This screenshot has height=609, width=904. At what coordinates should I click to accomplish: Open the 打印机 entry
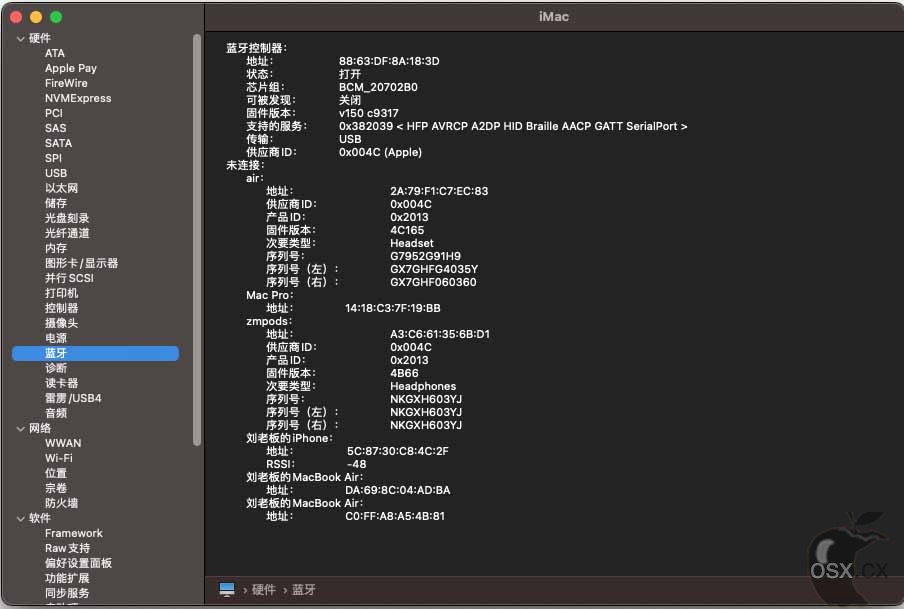coord(61,293)
